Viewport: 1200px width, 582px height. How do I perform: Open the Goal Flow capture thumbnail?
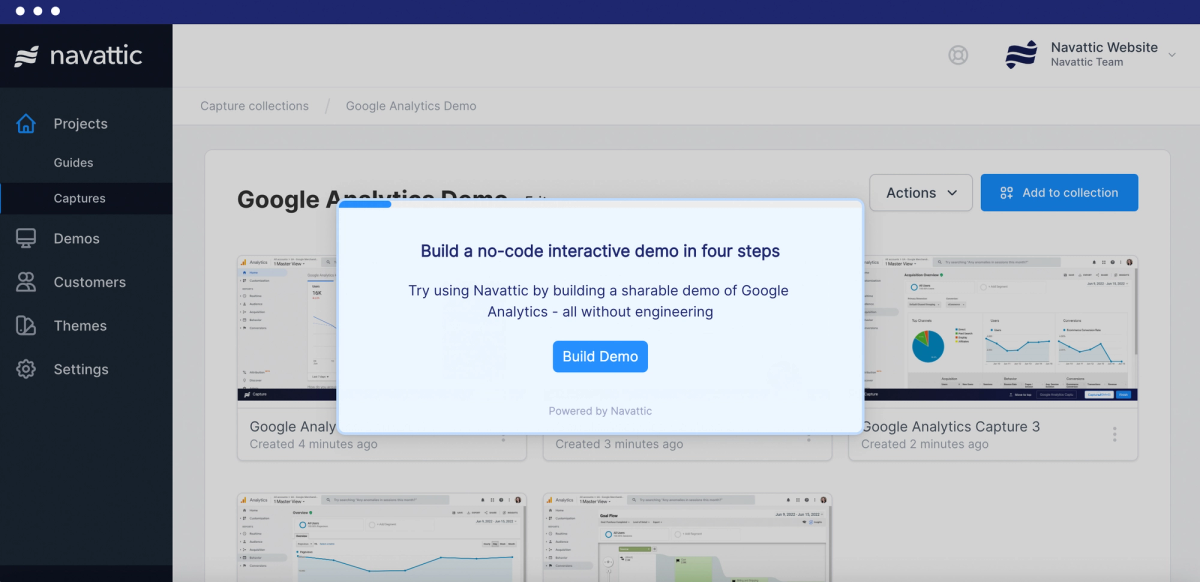tap(687, 537)
